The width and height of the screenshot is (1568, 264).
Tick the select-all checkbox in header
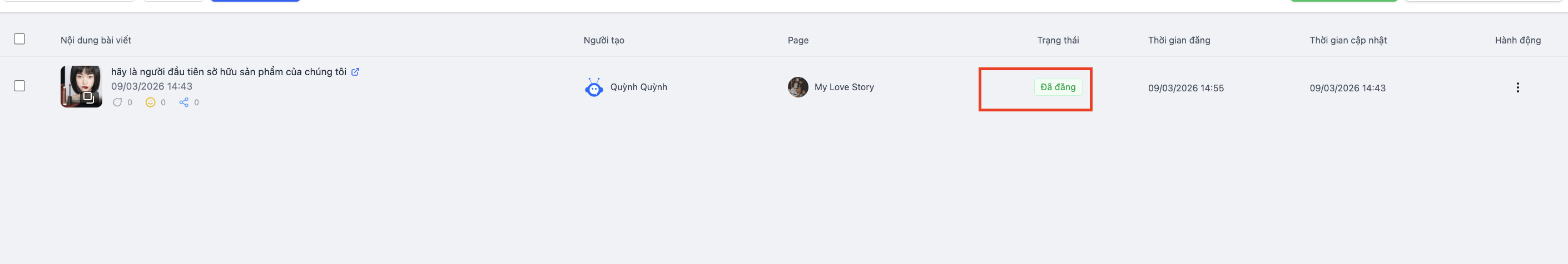tap(19, 39)
